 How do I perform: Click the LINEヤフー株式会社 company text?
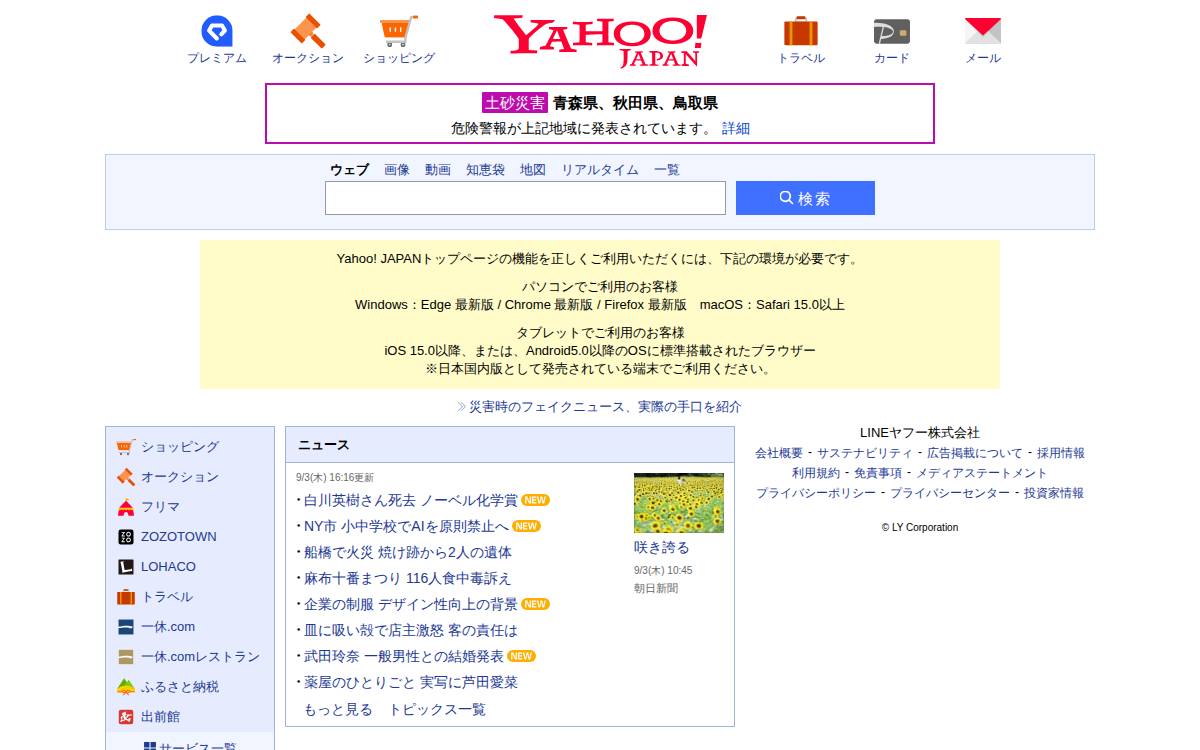pyautogui.click(x=920, y=433)
